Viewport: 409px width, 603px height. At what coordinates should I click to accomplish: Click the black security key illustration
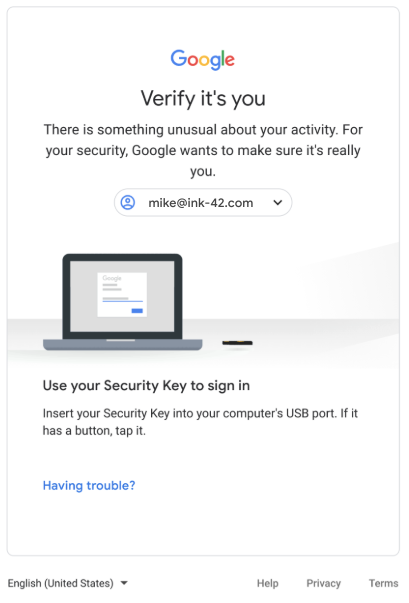point(238,343)
